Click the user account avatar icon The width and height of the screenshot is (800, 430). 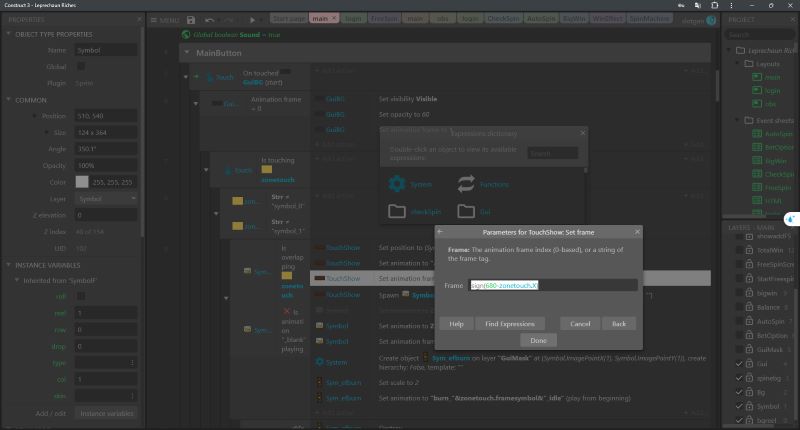click(711, 20)
